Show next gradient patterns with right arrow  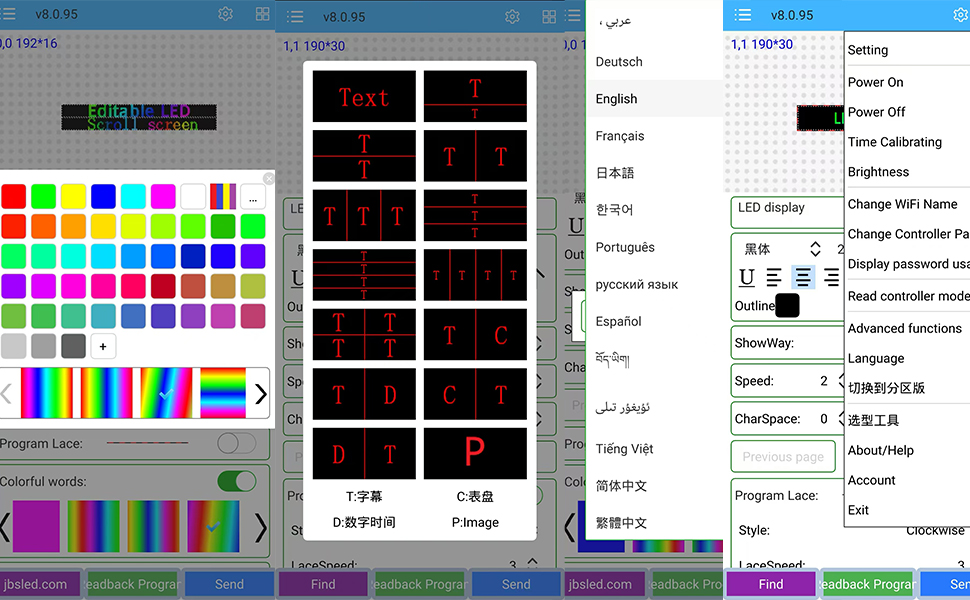click(261, 393)
